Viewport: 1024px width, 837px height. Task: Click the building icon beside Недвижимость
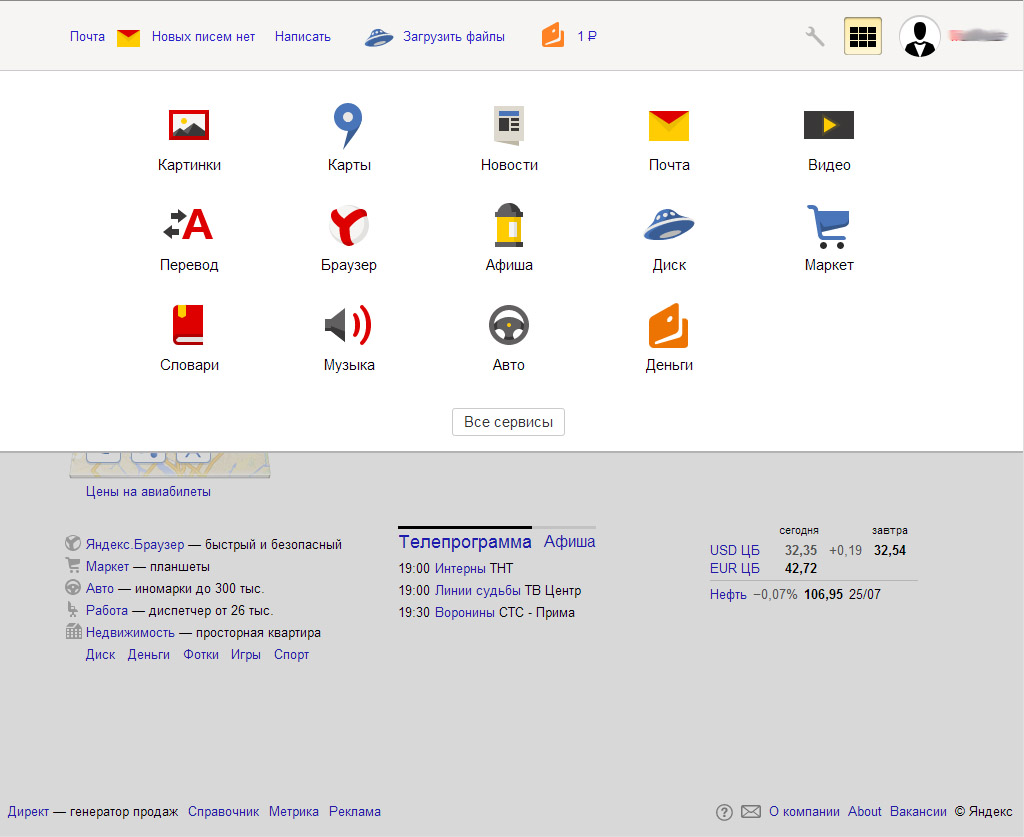(74, 631)
